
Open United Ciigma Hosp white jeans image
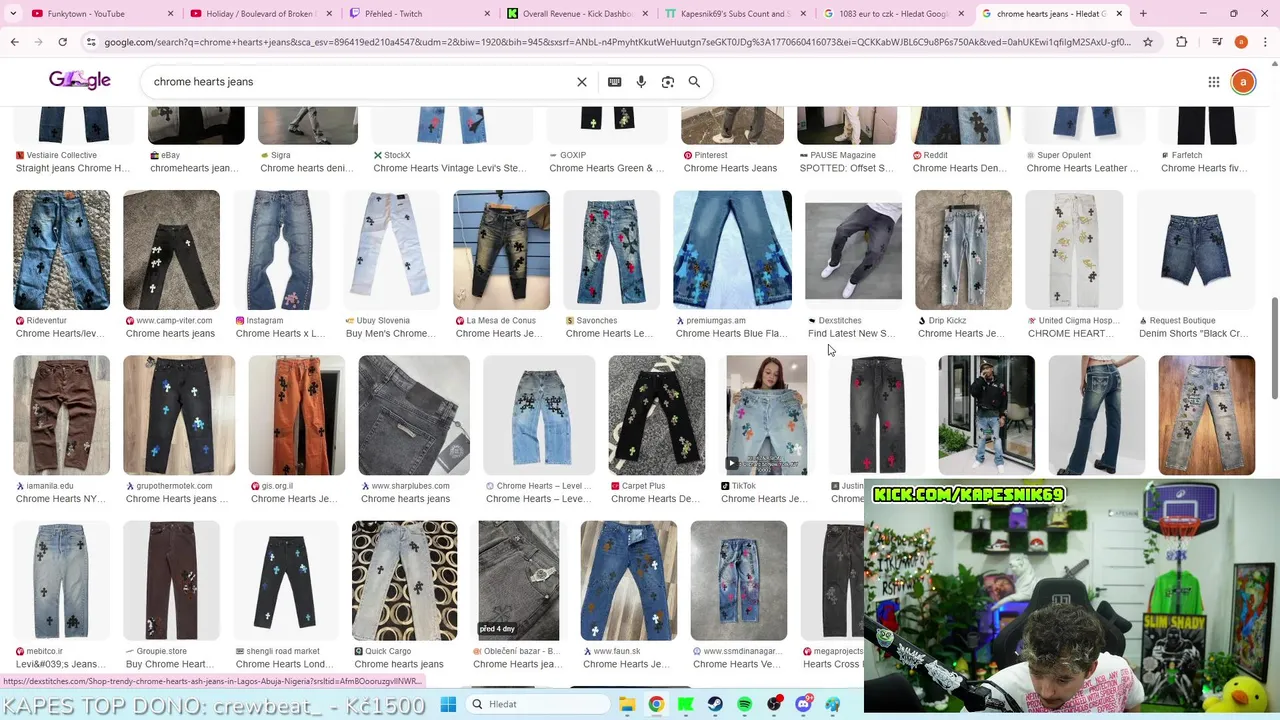(x=1074, y=250)
